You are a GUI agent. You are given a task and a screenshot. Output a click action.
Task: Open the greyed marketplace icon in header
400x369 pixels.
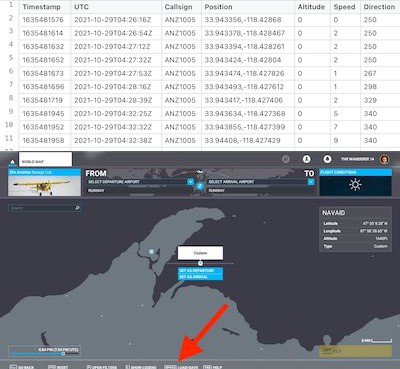286,159
